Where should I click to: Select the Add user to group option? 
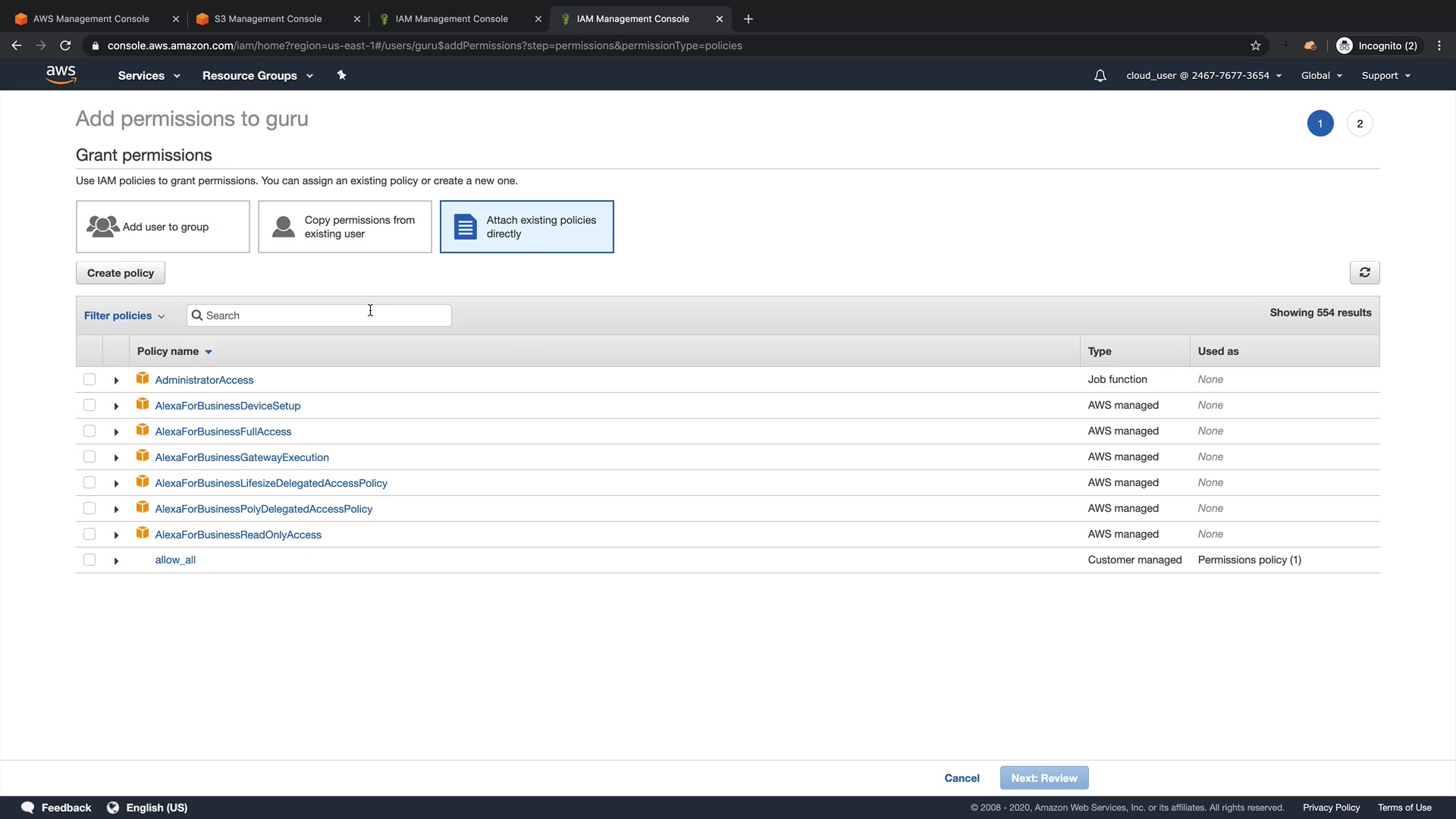[162, 227]
